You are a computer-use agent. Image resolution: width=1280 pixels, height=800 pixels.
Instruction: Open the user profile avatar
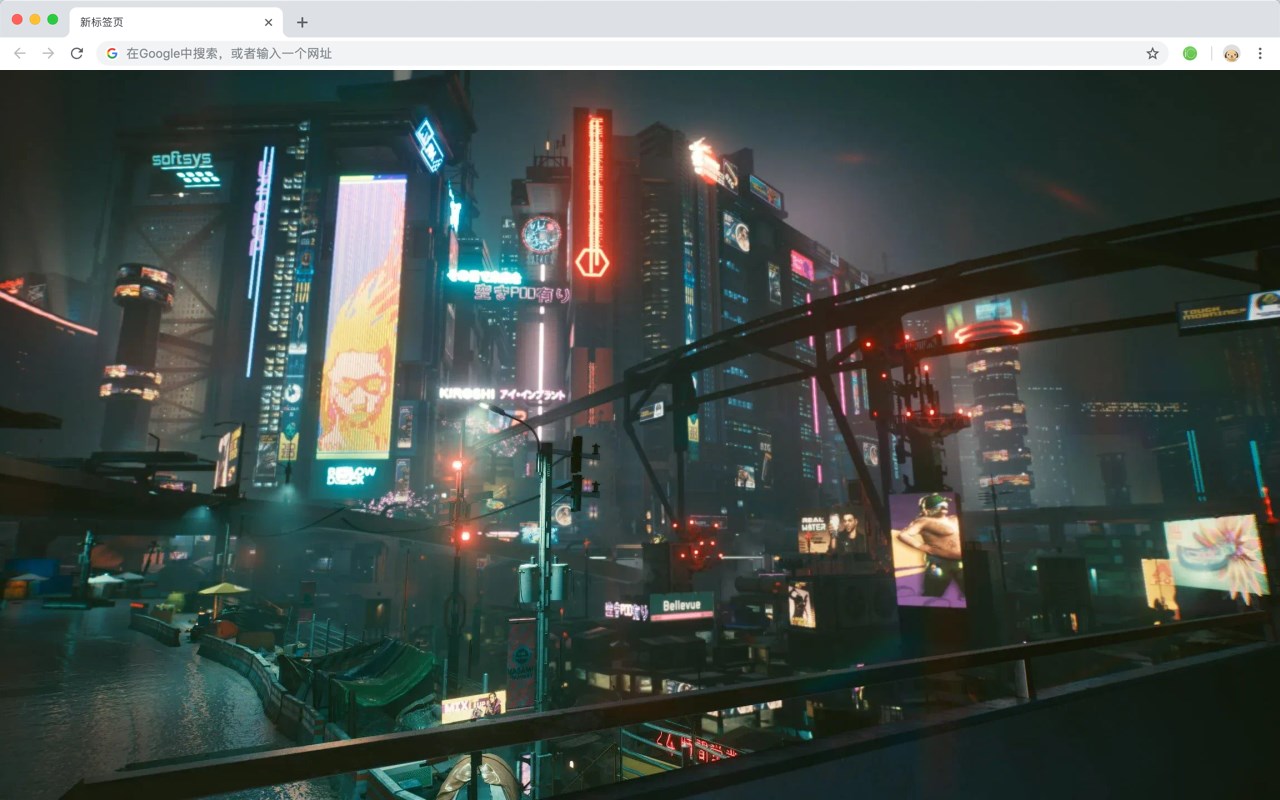point(1231,53)
